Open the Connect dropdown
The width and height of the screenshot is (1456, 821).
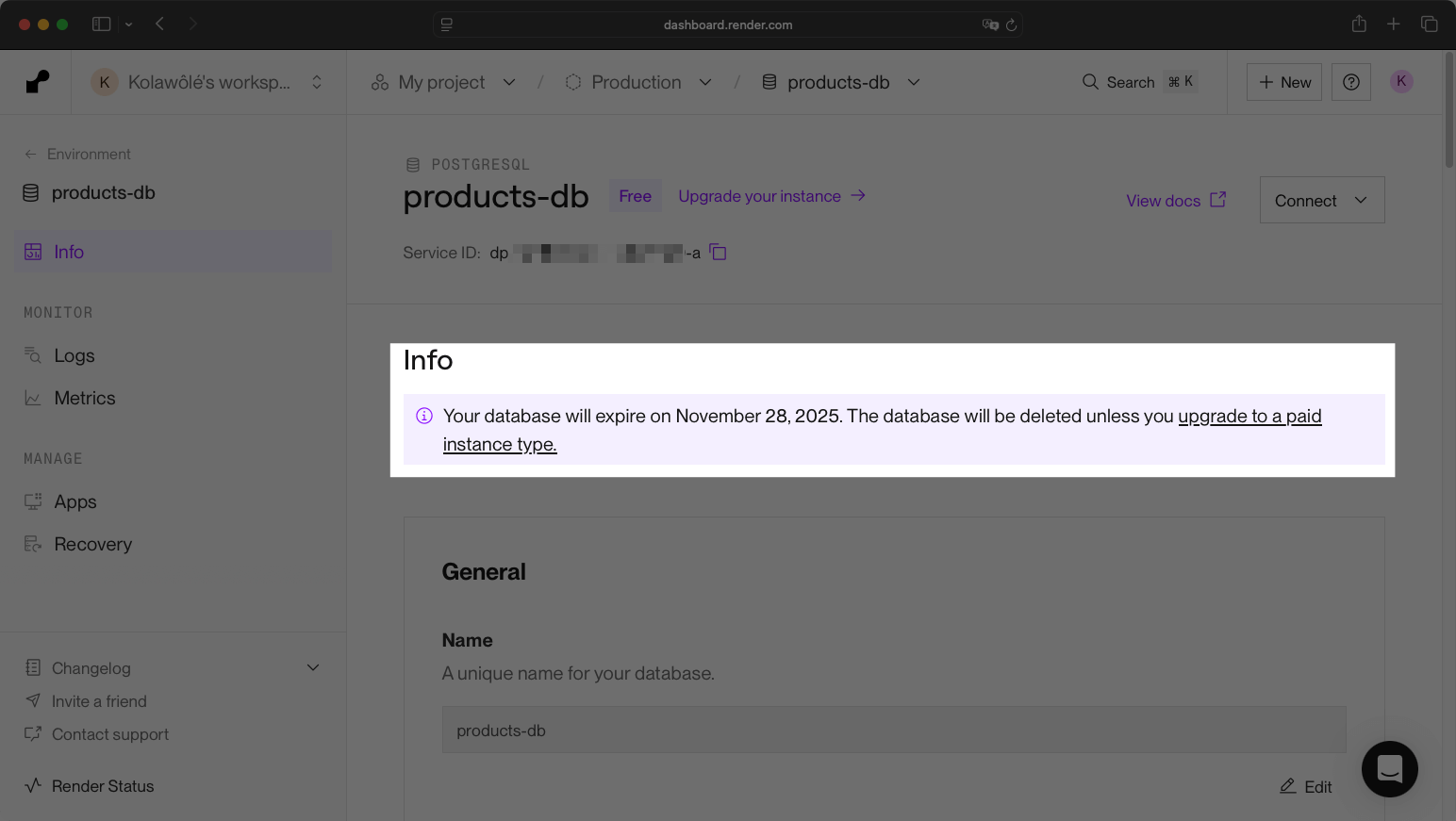click(1321, 200)
